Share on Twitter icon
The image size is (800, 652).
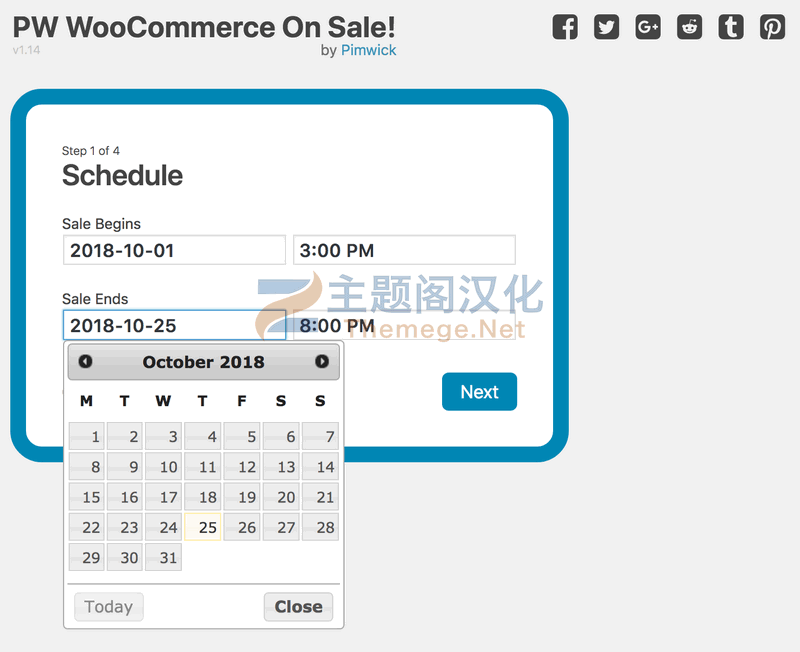point(607,27)
